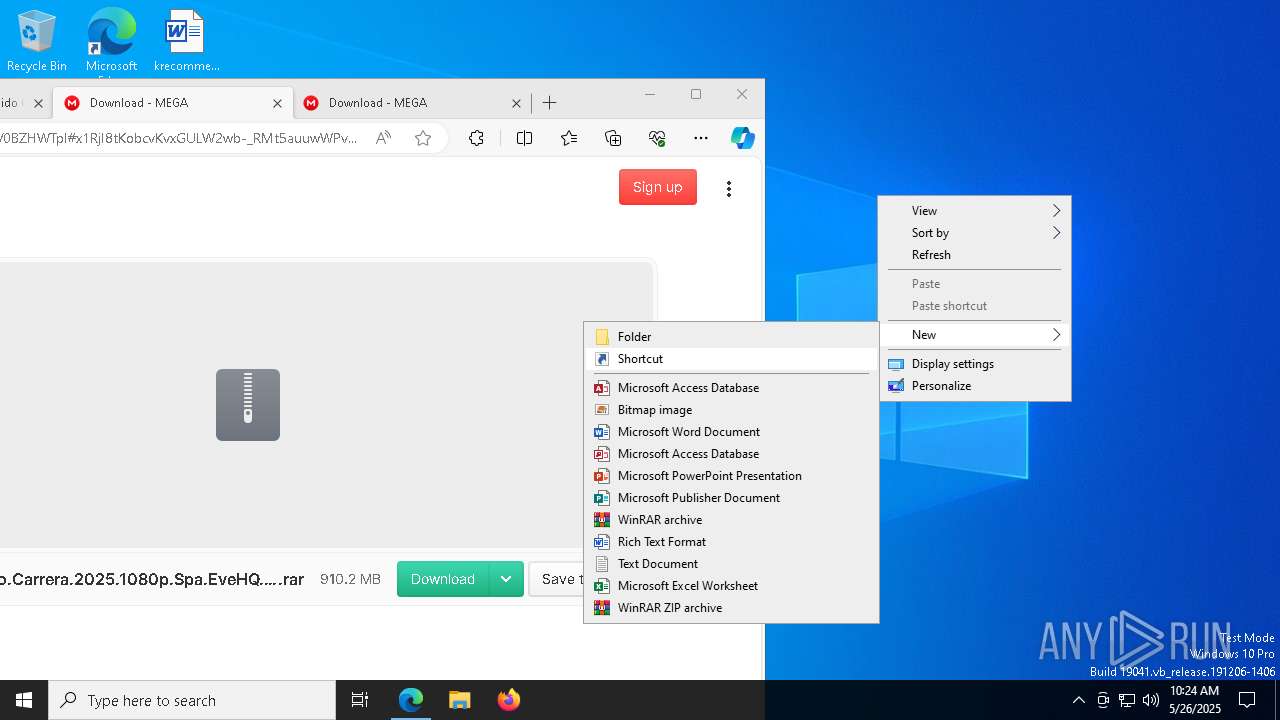
Task: Create a new Bitmap image
Action: click(731, 409)
